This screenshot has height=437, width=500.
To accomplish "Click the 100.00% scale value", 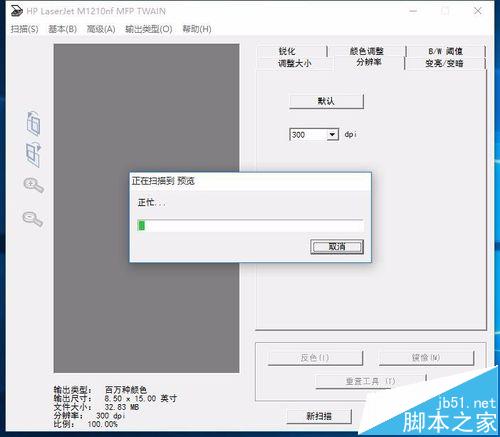I will 103,424.
